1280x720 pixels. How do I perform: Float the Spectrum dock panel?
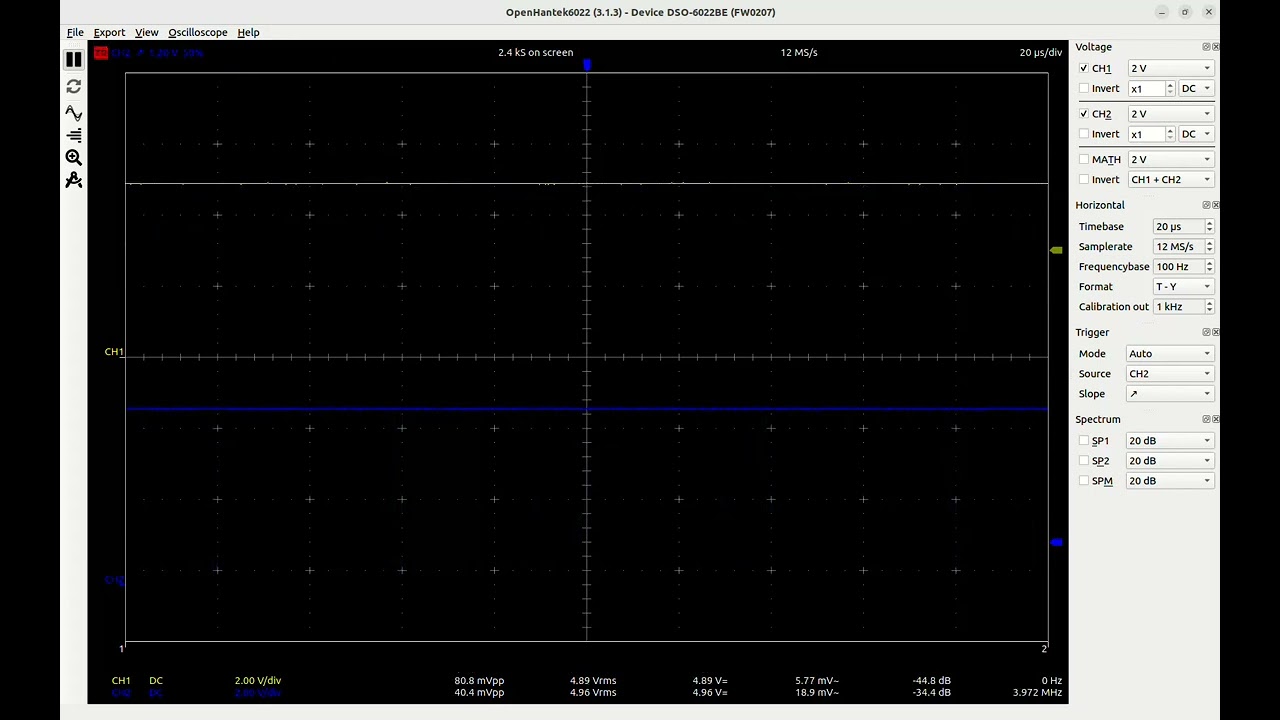(1206, 419)
